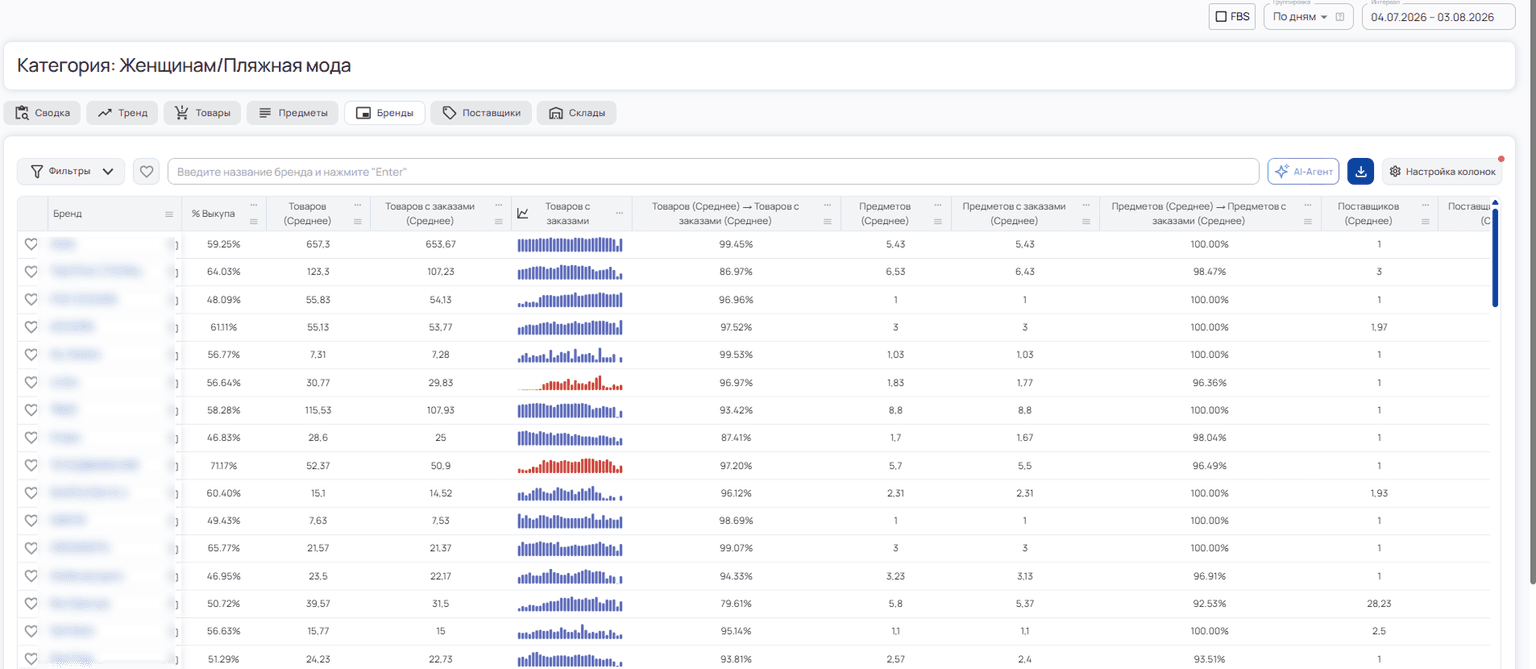Favorite the row with 46.83% buyout

point(31,437)
